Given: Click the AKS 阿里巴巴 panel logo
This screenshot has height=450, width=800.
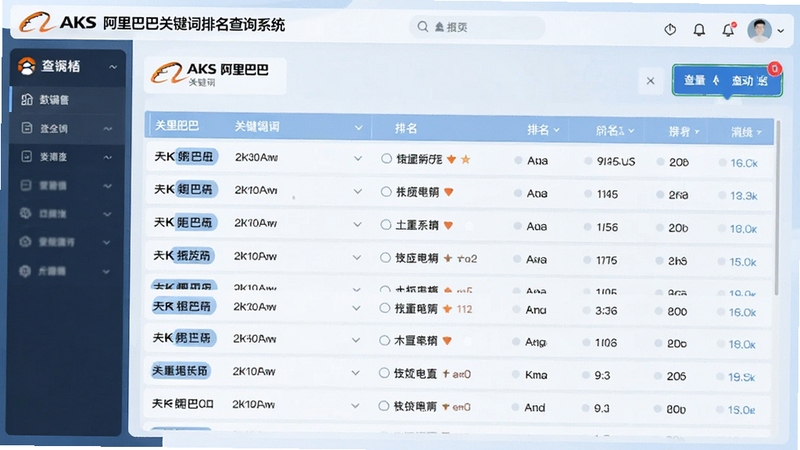Looking at the screenshot, I should [167, 73].
